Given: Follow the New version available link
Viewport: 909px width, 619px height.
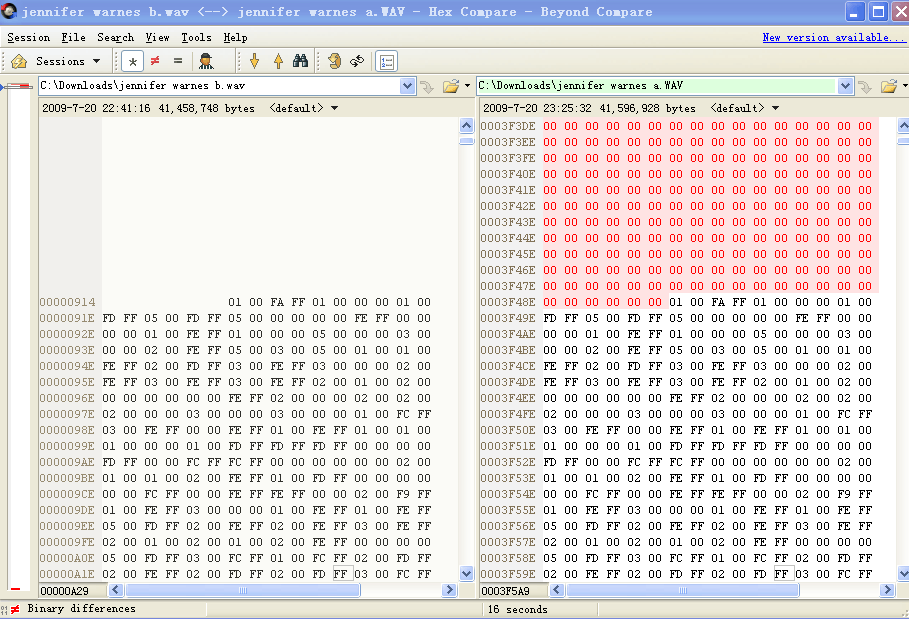Looking at the screenshot, I should click(833, 38).
